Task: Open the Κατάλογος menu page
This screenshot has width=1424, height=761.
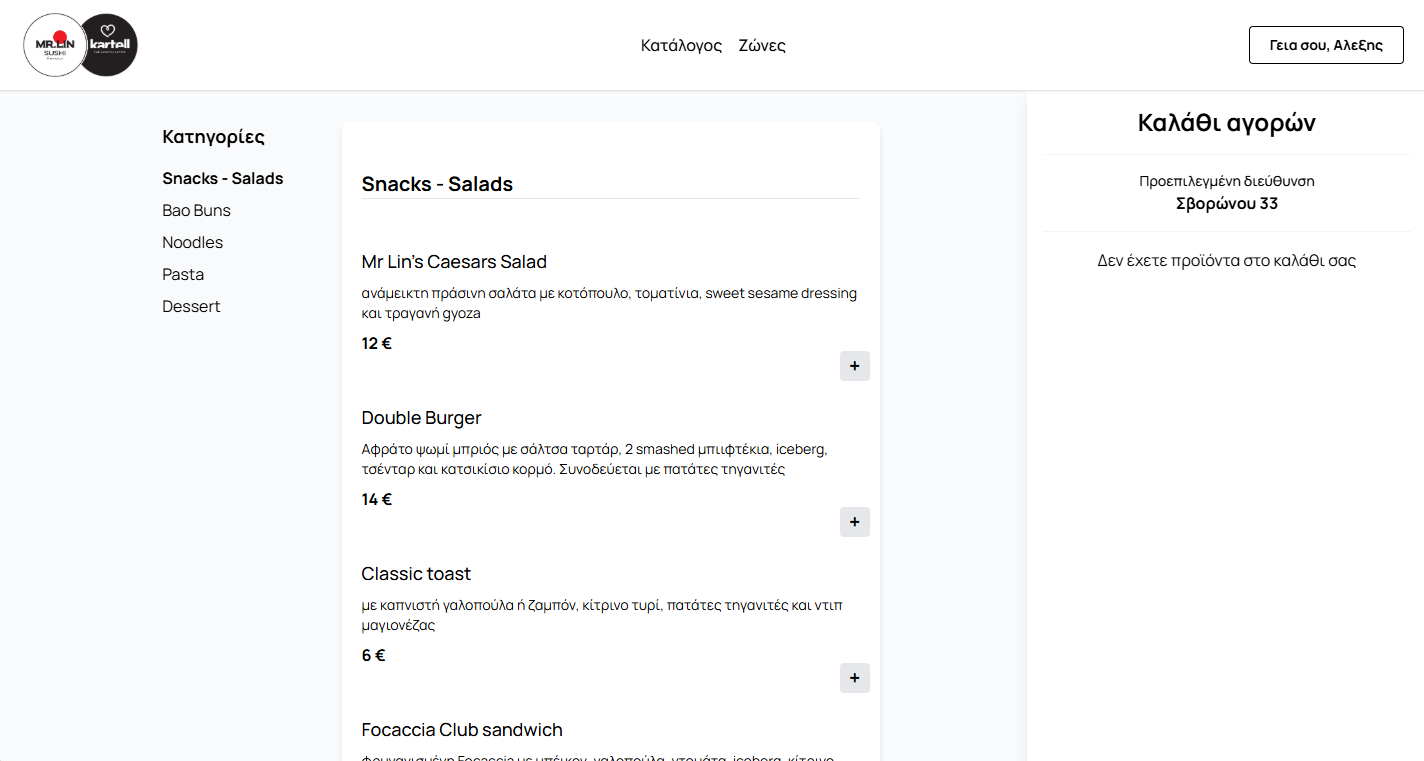Action: (681, 45)
